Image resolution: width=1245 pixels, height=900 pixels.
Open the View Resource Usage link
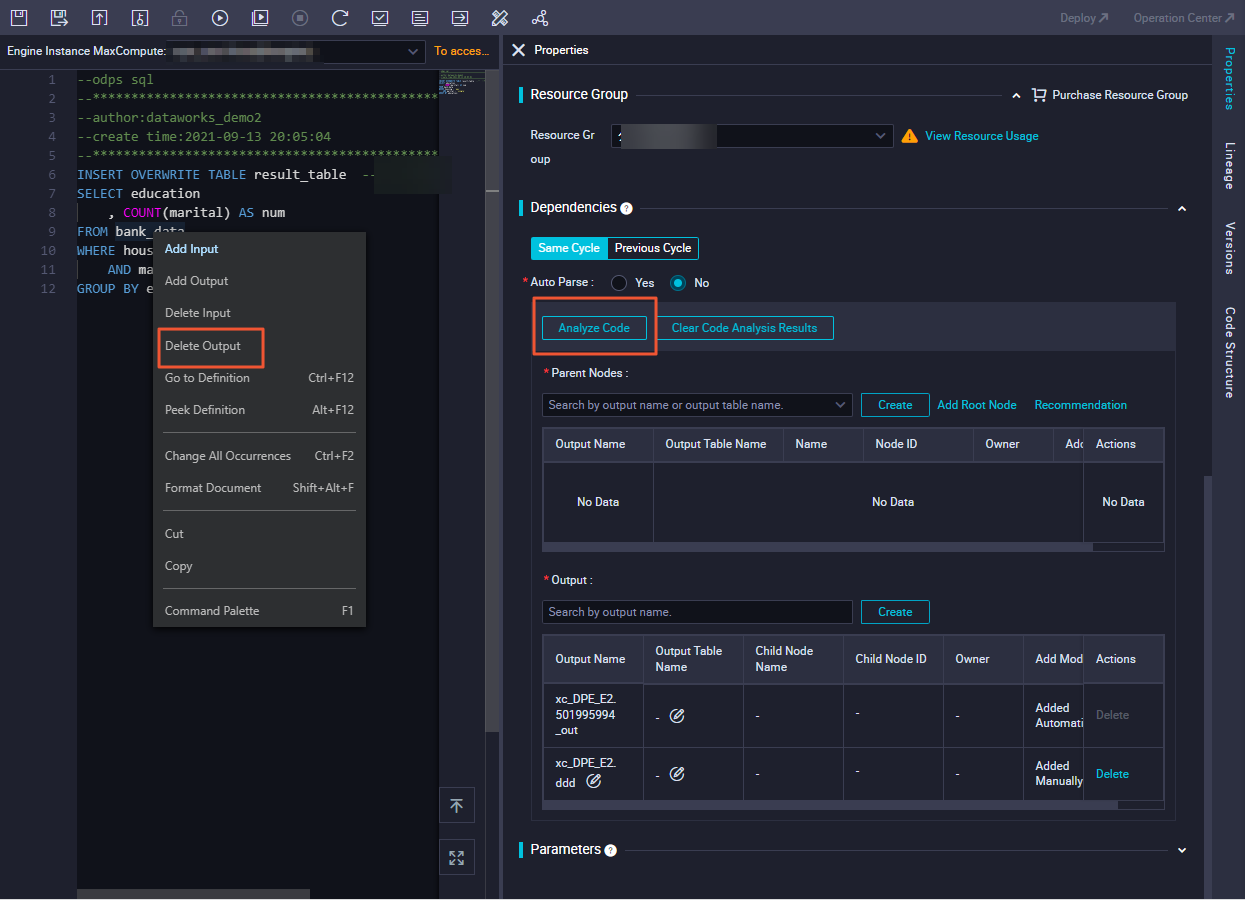pos(981,136)
